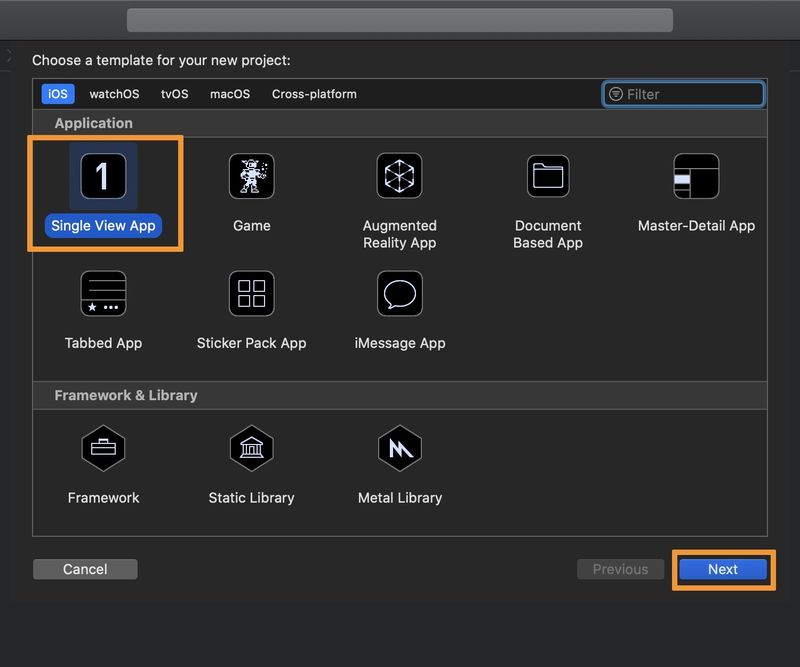Switch to the watchOS tab

coord(114,94)
